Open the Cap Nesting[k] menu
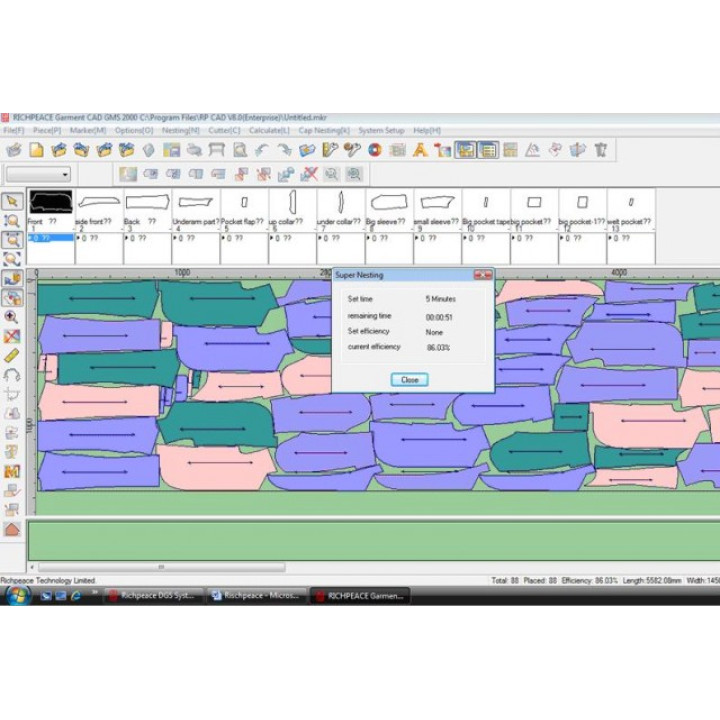Image resolution: width=720 pixels, height=720 pixels. point(324,130)
